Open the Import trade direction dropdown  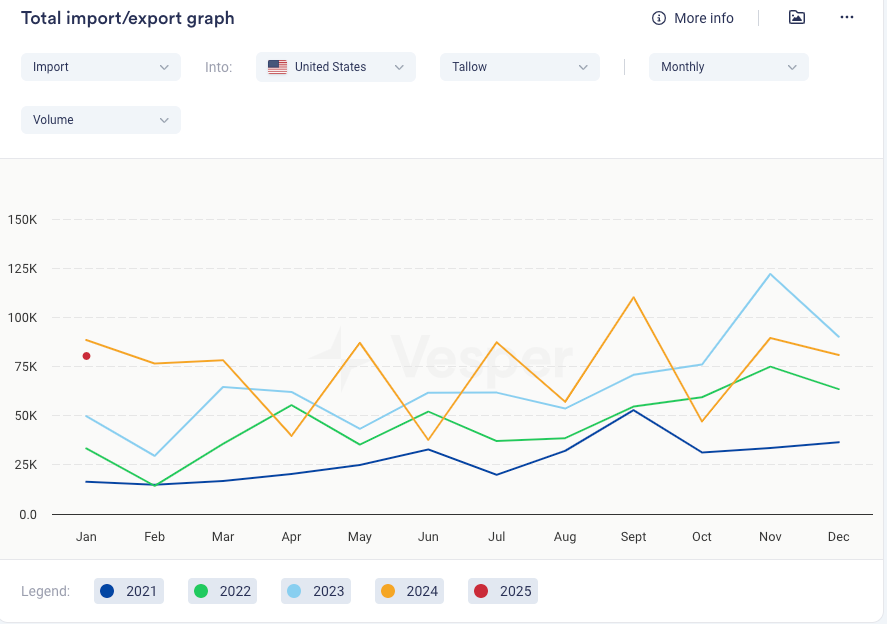(x=101, y=67)
